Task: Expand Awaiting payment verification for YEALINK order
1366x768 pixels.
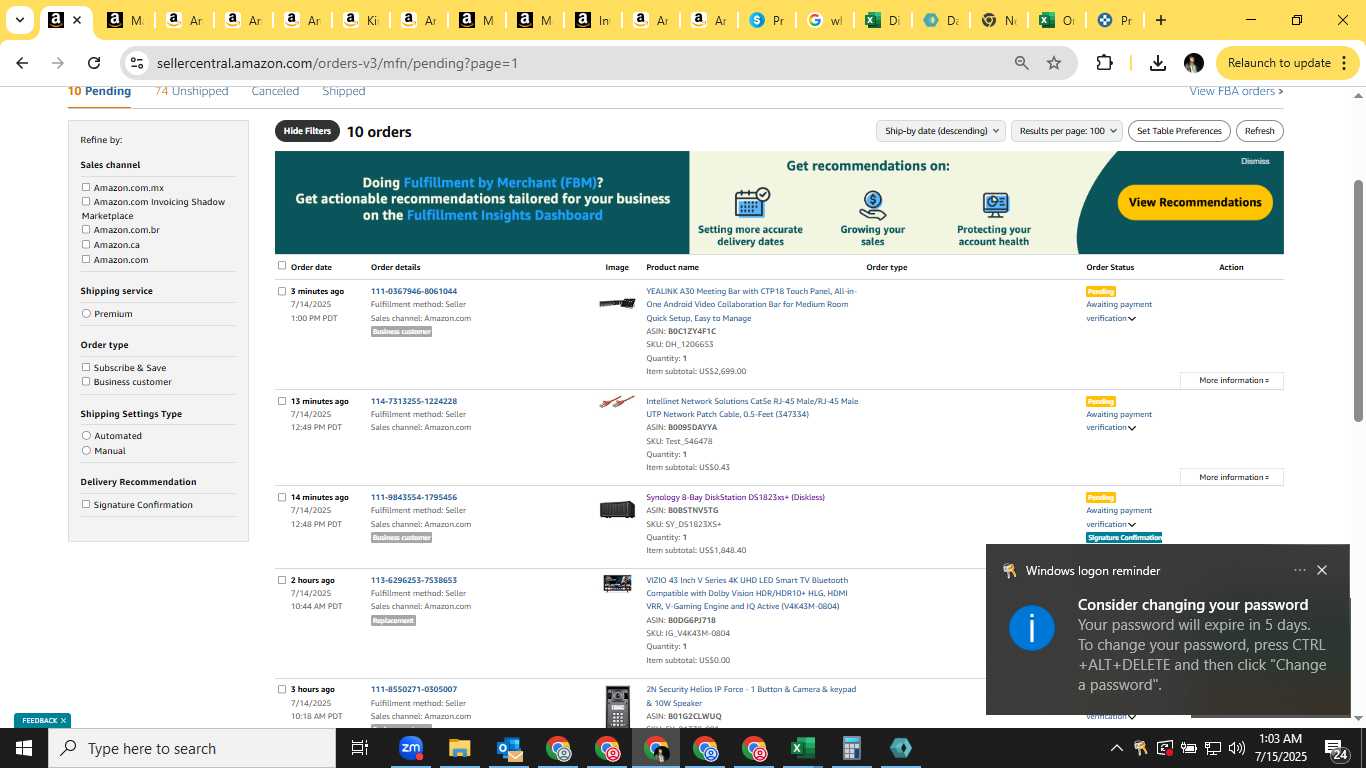Action: (1132, 319)
